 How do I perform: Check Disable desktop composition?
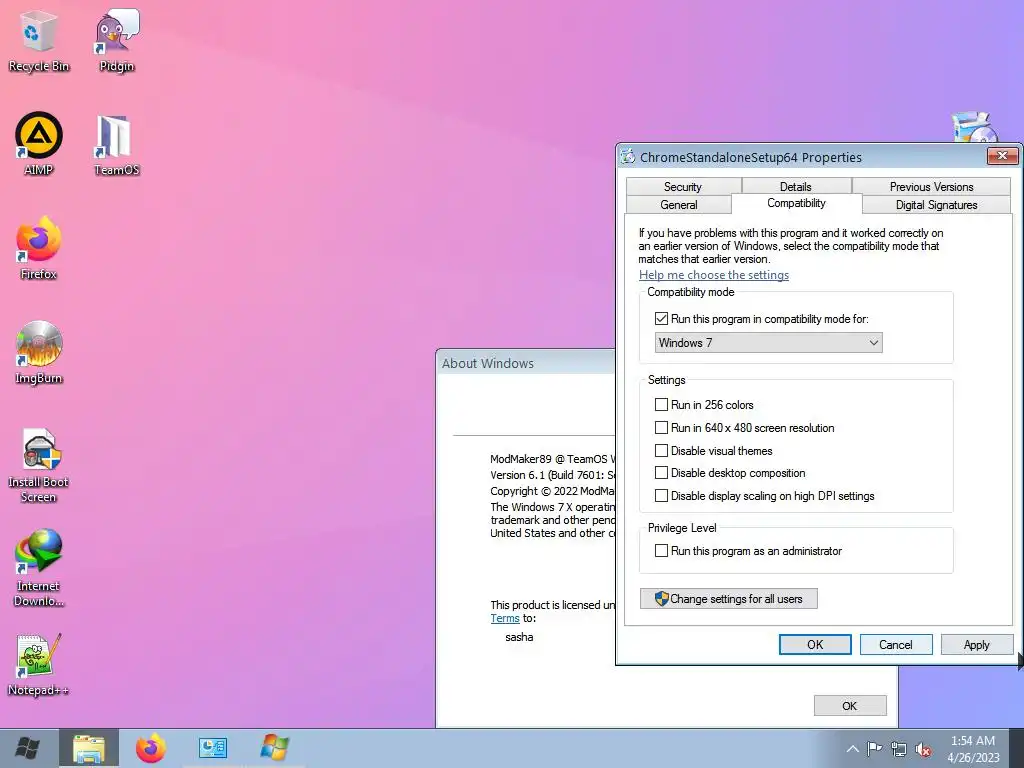[661, 473]
